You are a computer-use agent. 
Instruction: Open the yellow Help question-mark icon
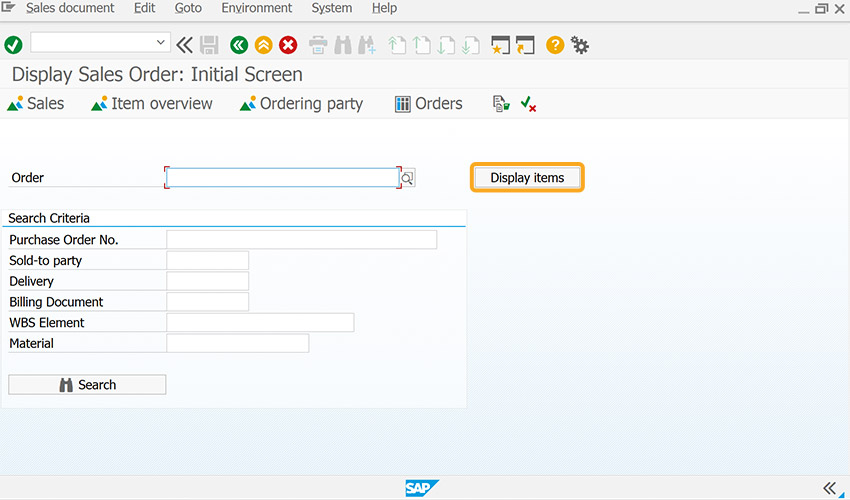coord(555,45)
